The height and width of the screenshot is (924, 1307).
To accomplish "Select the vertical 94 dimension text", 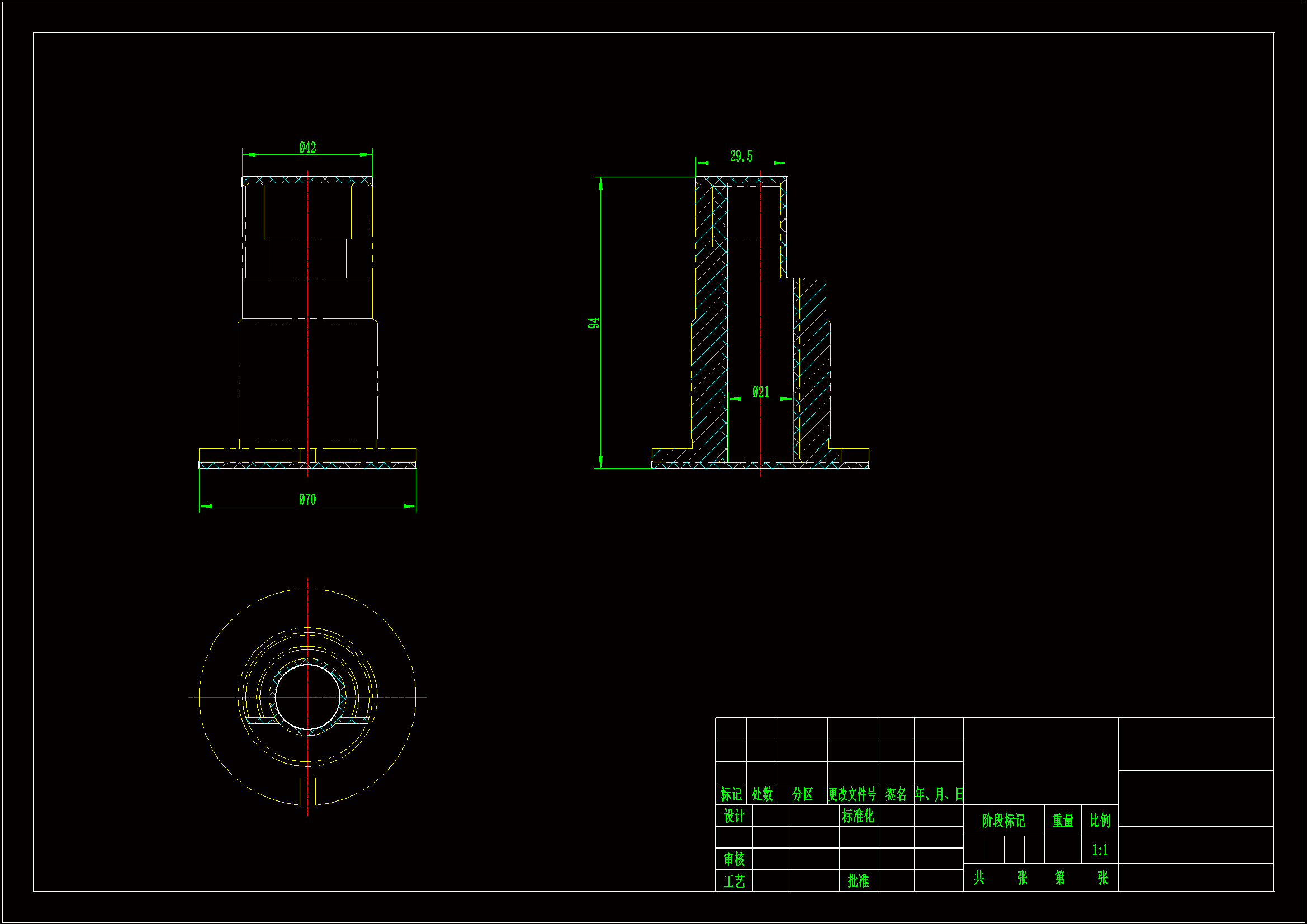I will (x=594, y=323).
